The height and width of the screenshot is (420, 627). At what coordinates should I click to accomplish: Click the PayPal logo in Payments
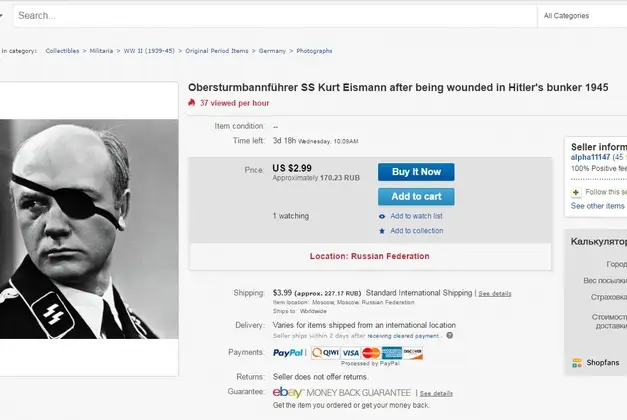pyautogui.click(x=289, y=353)
